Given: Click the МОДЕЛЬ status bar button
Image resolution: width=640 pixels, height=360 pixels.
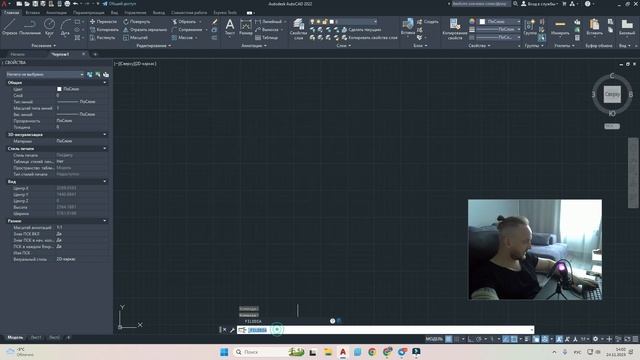Looking at the screenshot, I should [434, 339].
